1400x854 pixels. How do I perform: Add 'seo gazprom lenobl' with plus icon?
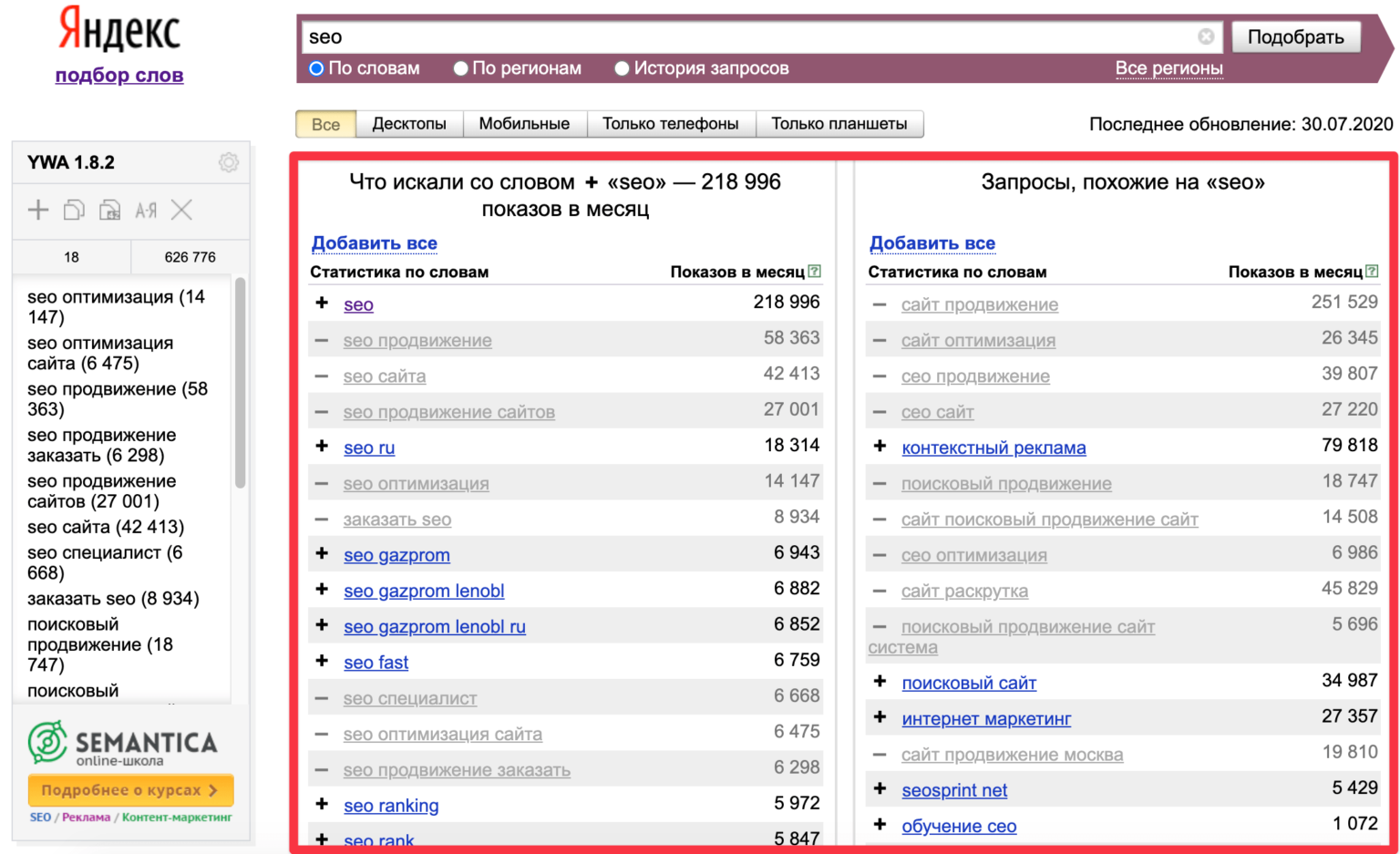point(322,589)
